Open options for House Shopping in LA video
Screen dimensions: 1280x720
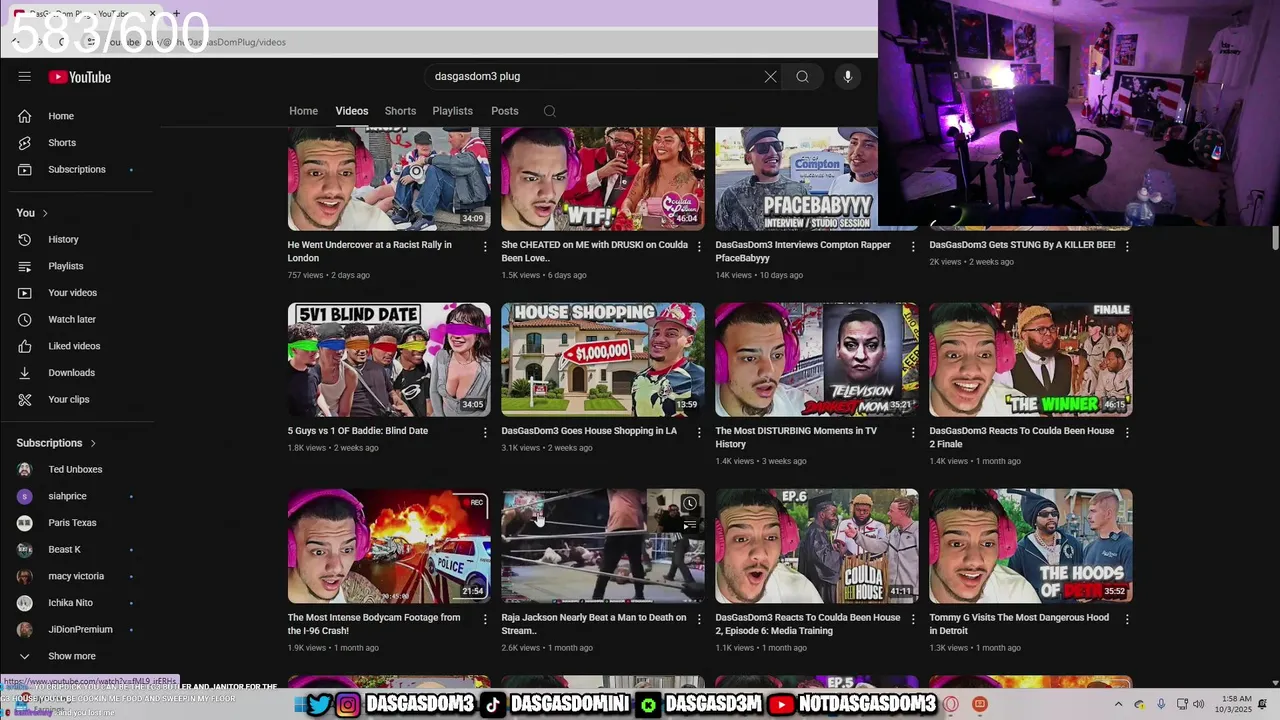tap(699, 432)
